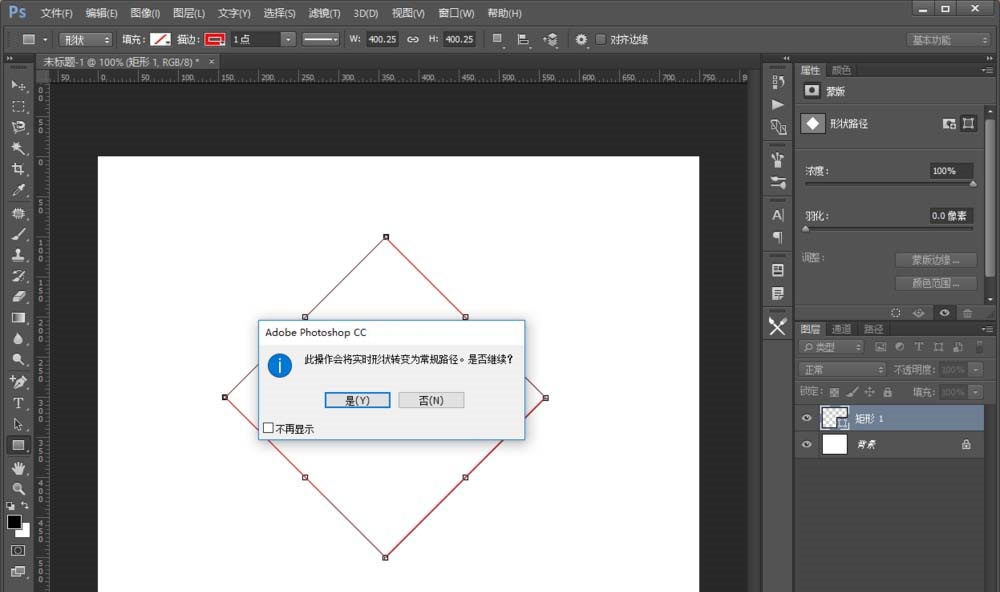1000x592 pixels.
Task: Click the 蒙版边缘 button in Properties
Action: coord(935,258)
